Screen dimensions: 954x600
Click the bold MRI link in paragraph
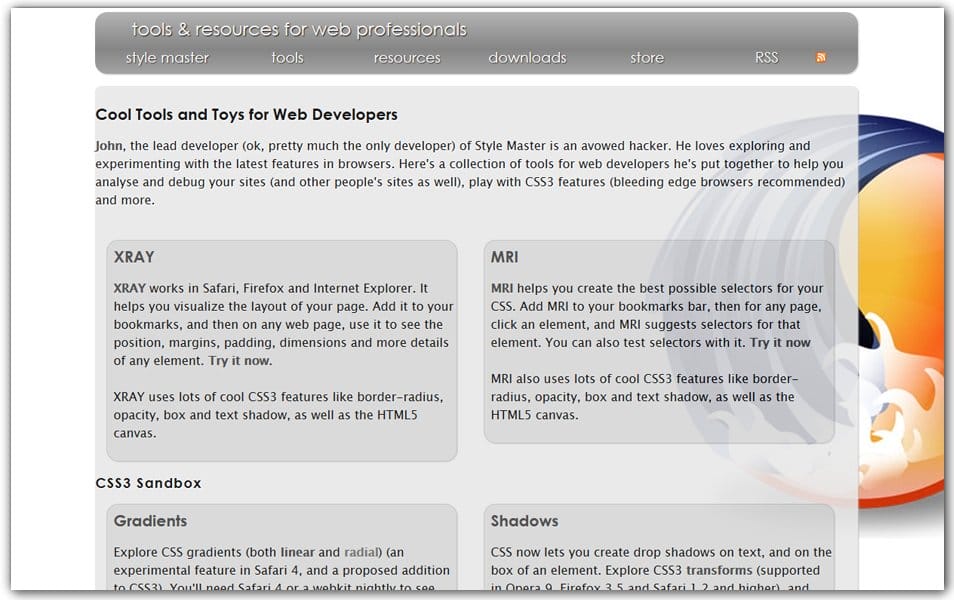click(502, 289)
